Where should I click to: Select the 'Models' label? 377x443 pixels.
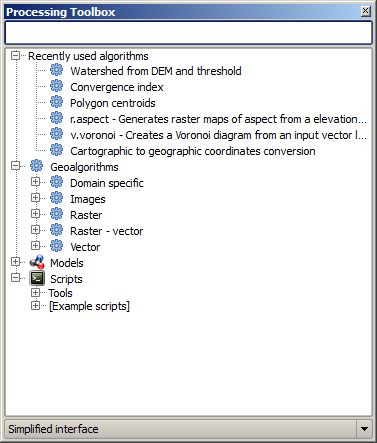tap(67, 263)
